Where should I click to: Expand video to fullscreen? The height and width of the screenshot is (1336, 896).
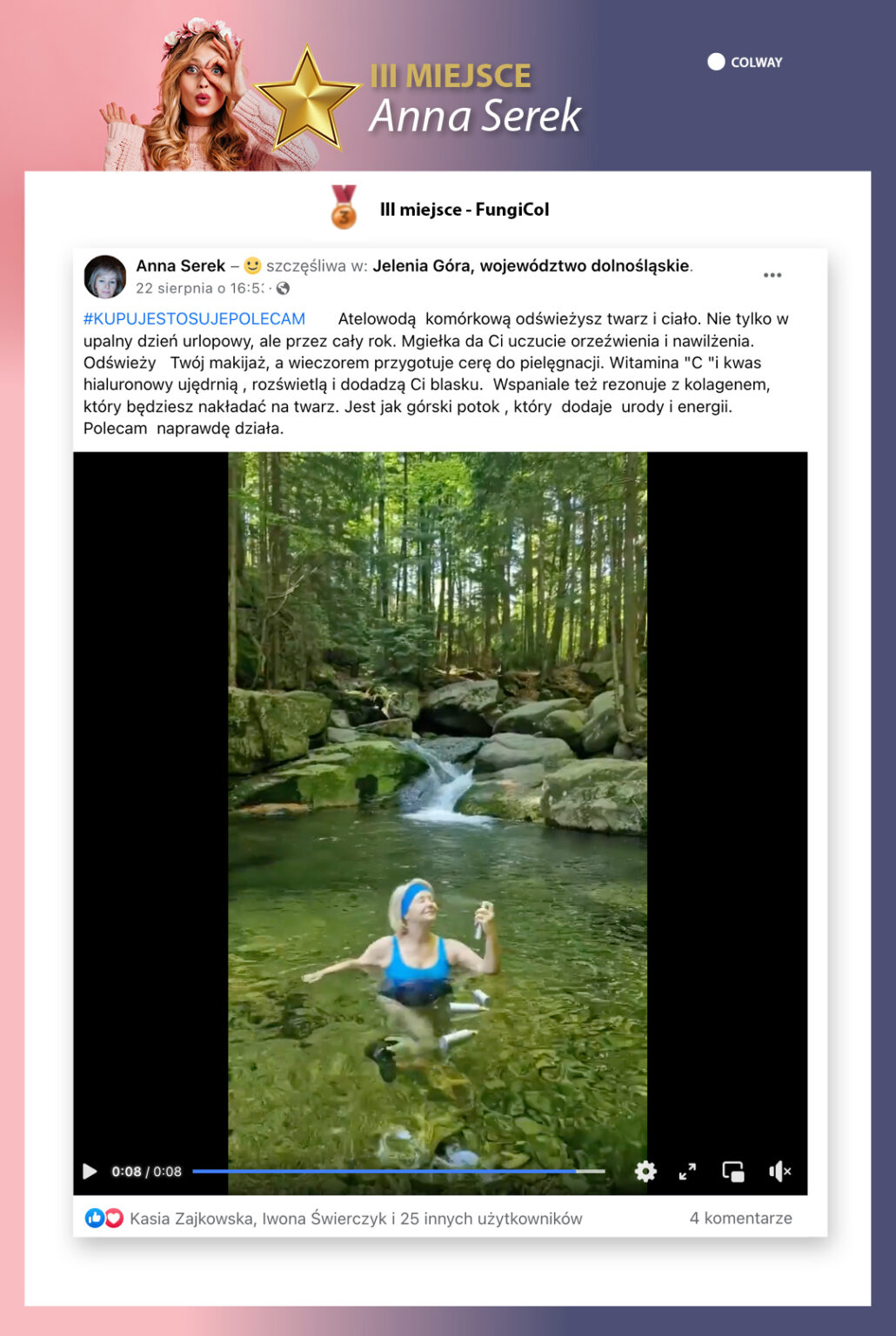tap(687, 1172)
